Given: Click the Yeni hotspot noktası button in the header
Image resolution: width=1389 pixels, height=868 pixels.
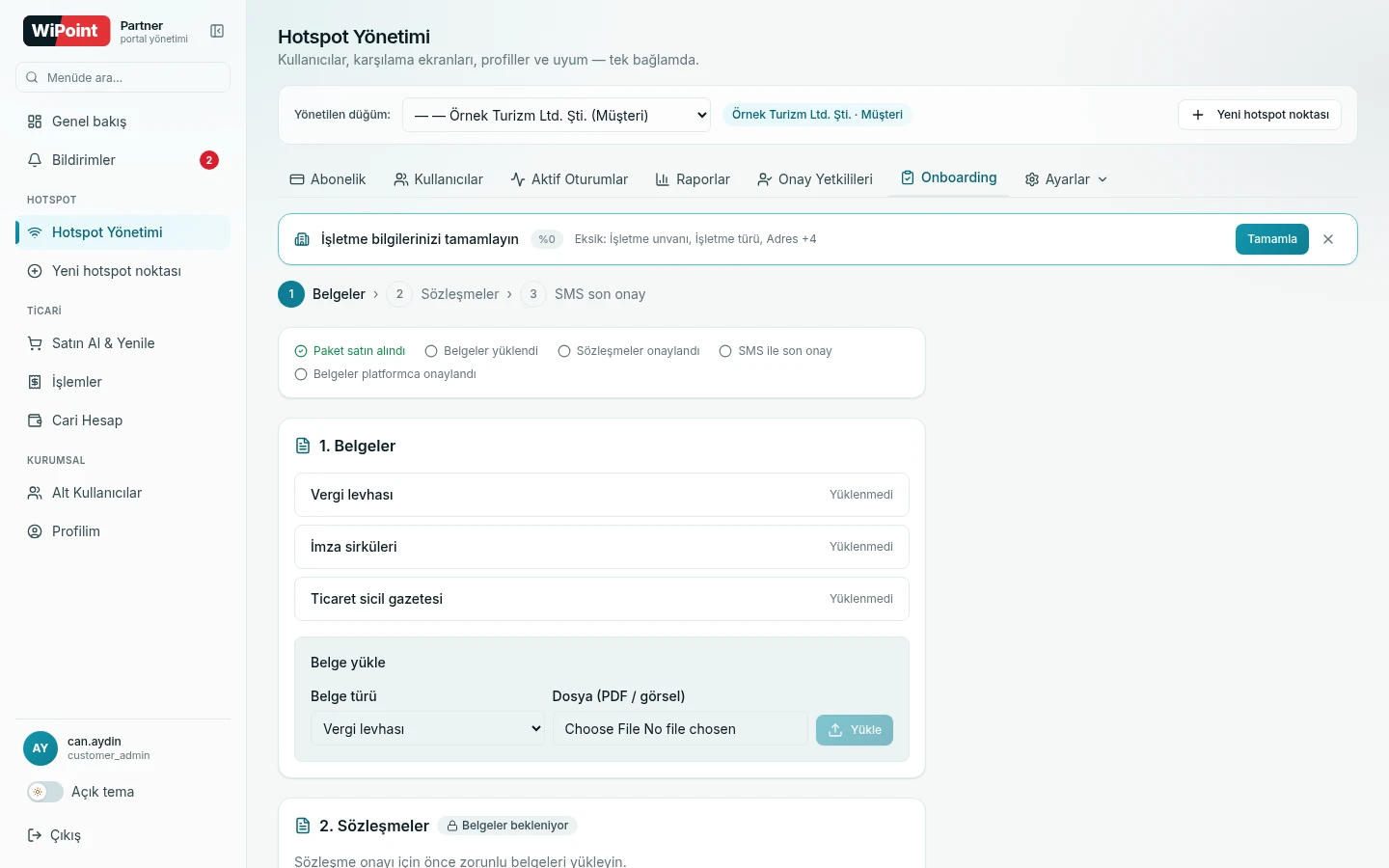Looking at the screenshot, I should pyautogui.click(x=1260, y=115).
